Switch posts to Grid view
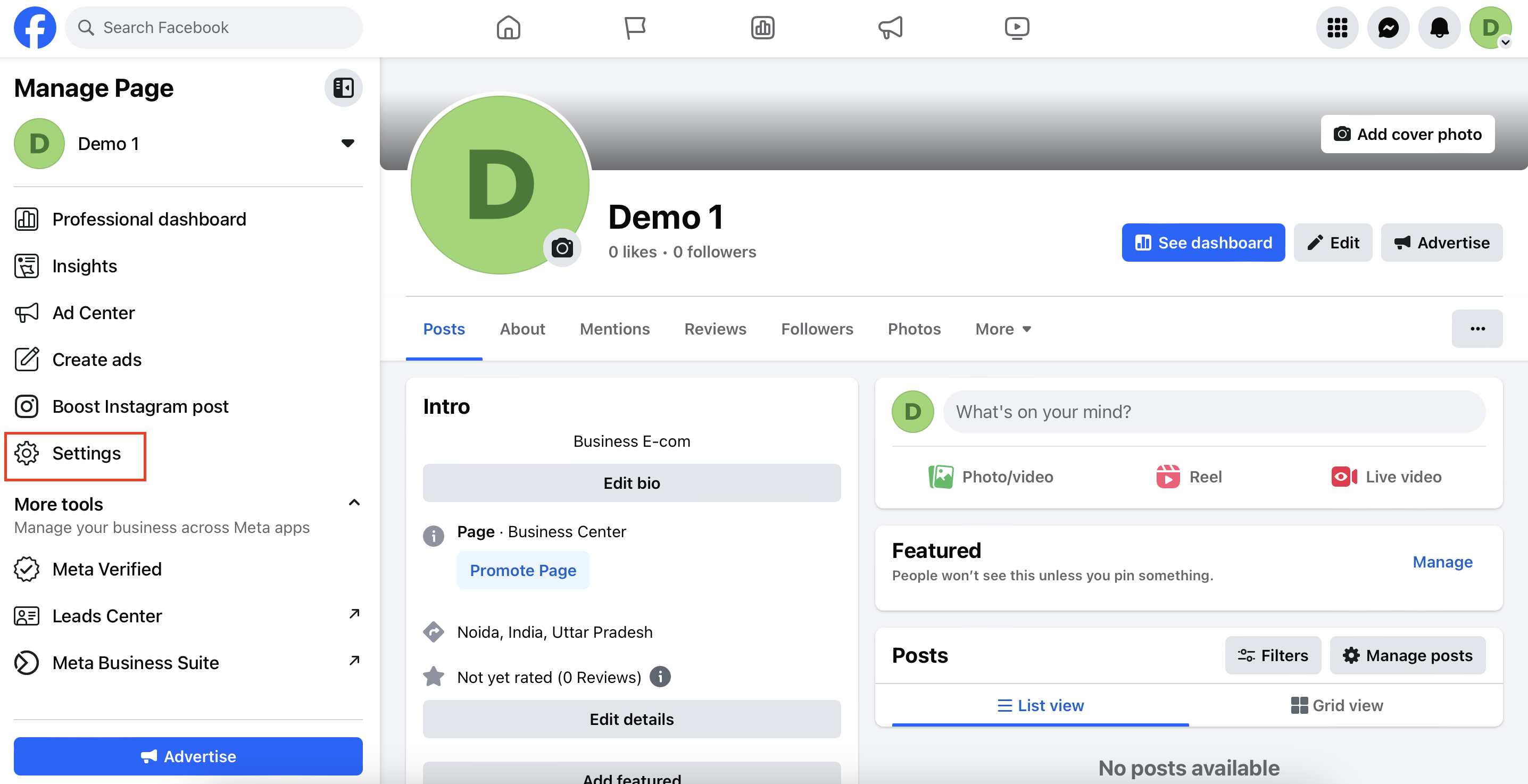 pyautogui.click(x=1337, y=705)
